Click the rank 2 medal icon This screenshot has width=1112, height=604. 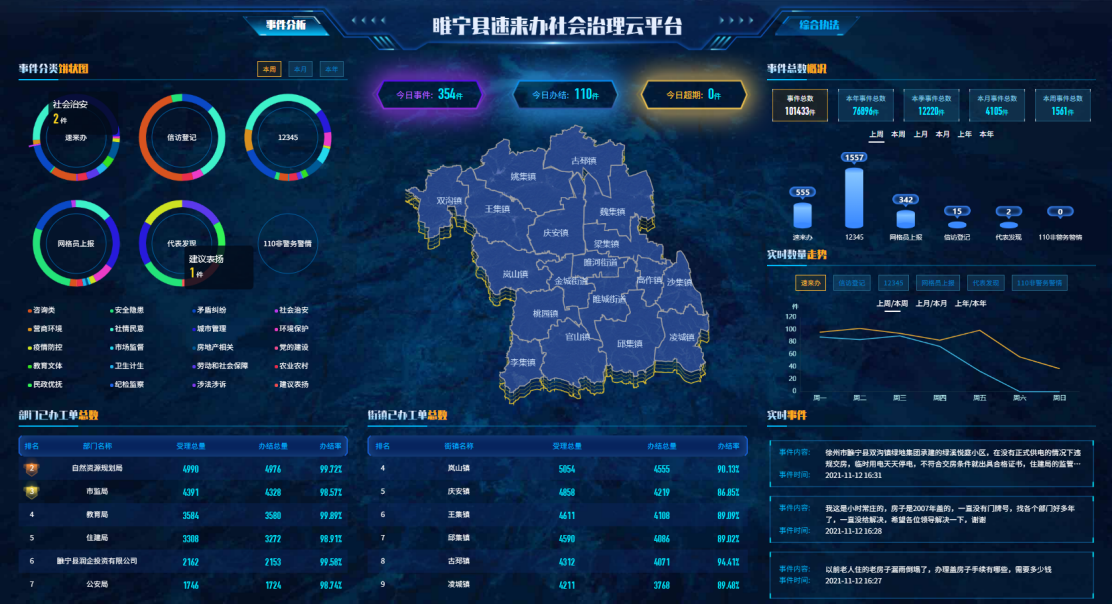coord(32,468)
